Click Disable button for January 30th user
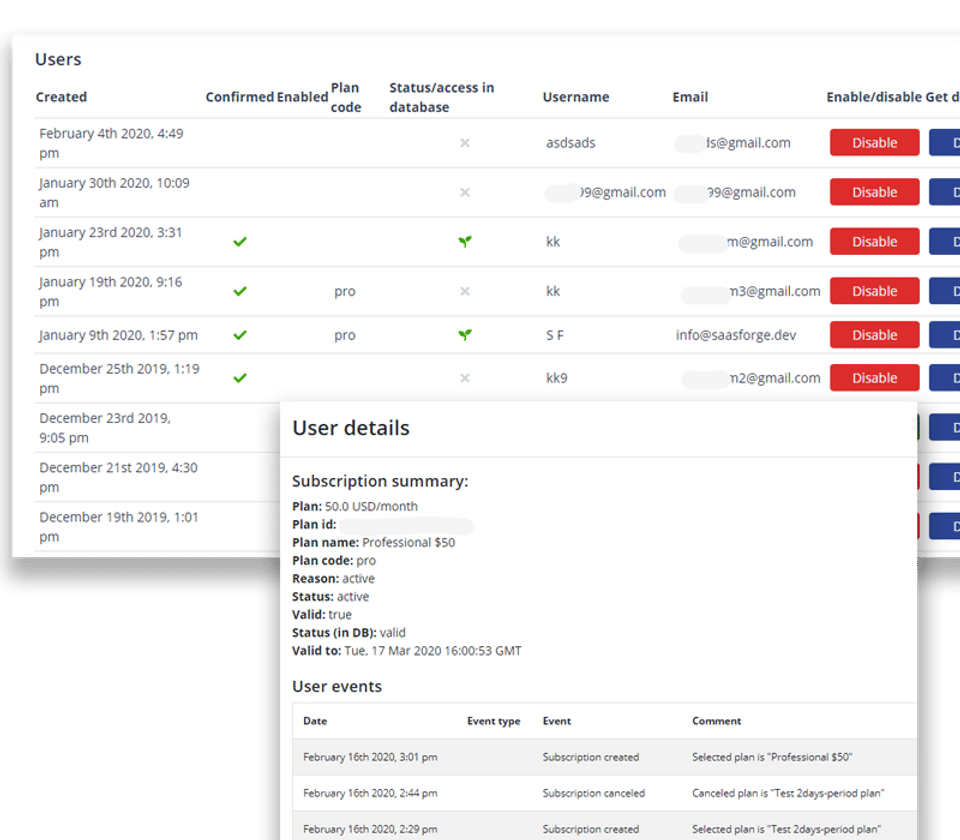Viewport: 960px width, 840px height. [x=874, y=192]
